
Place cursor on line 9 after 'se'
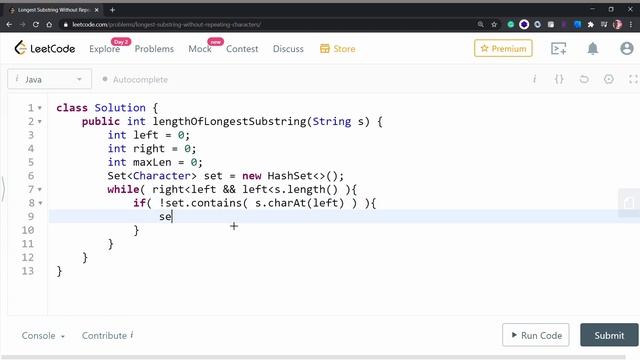coord(173,217)
